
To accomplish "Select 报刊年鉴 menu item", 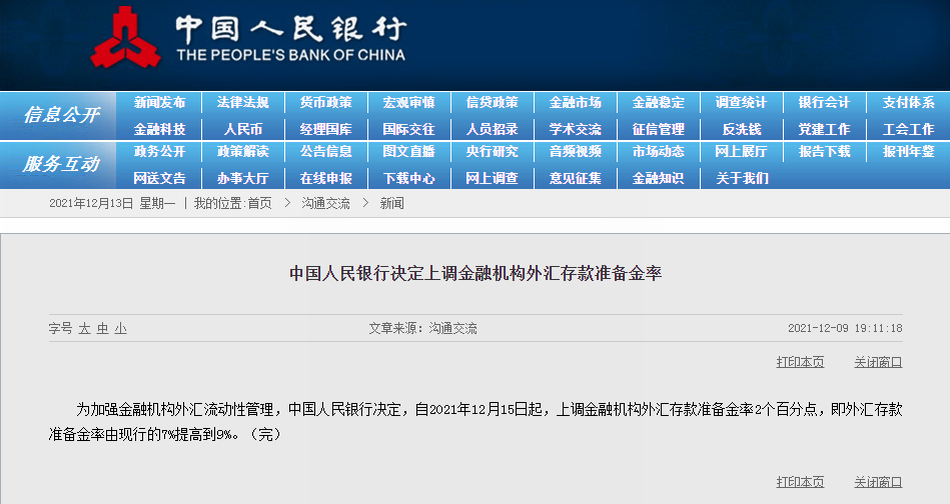I will pos(908,151).
